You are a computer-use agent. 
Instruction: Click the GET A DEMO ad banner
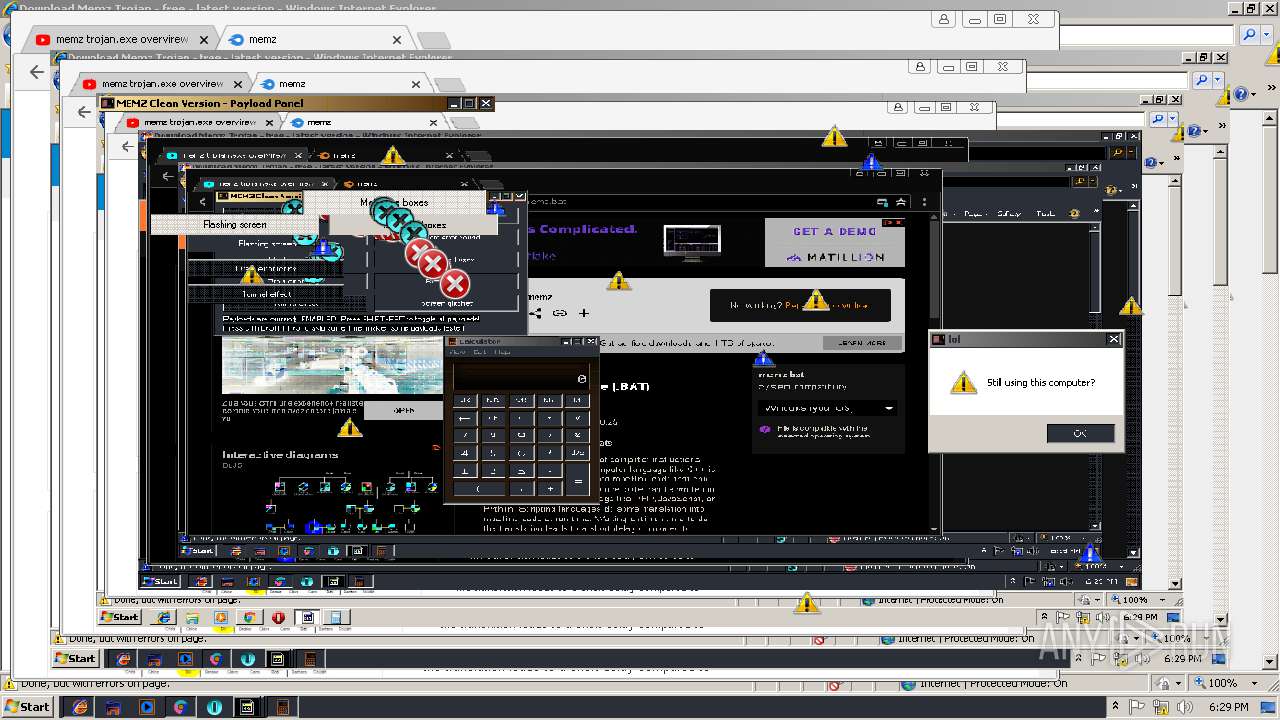pyautogui.click(x=835, y=243)
